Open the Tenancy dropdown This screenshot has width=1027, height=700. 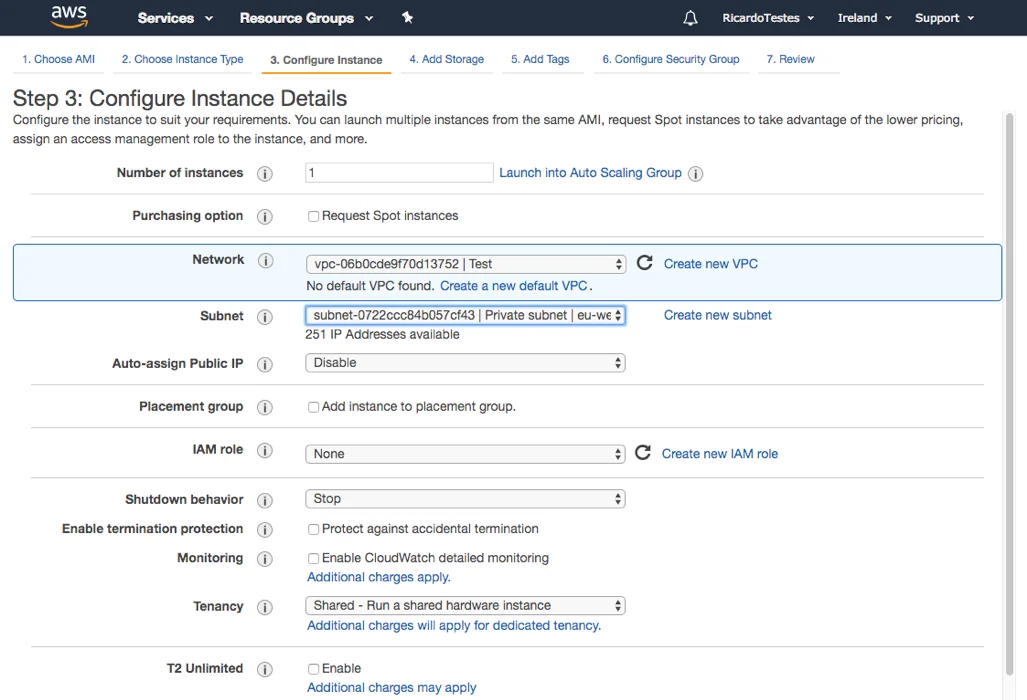pyautogui.click(x=465, y=606)
